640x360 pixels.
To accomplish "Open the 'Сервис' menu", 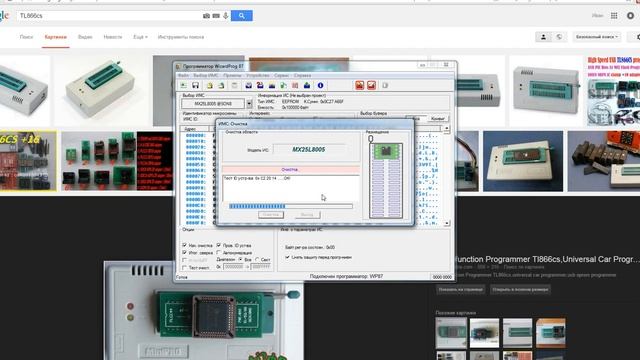I will pyautogui.click(x=281, y=76).
